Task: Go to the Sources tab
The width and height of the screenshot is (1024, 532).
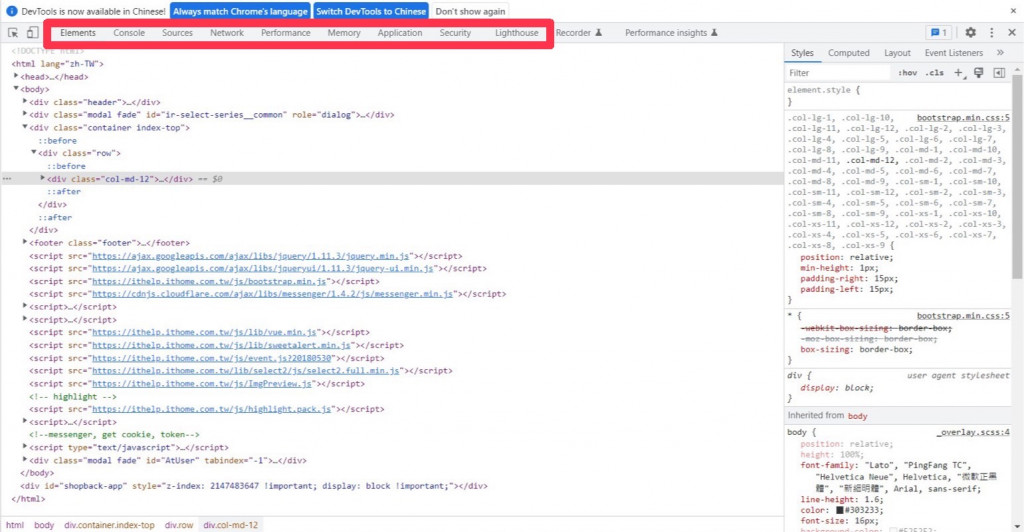Action: click(x=177, y=33)
